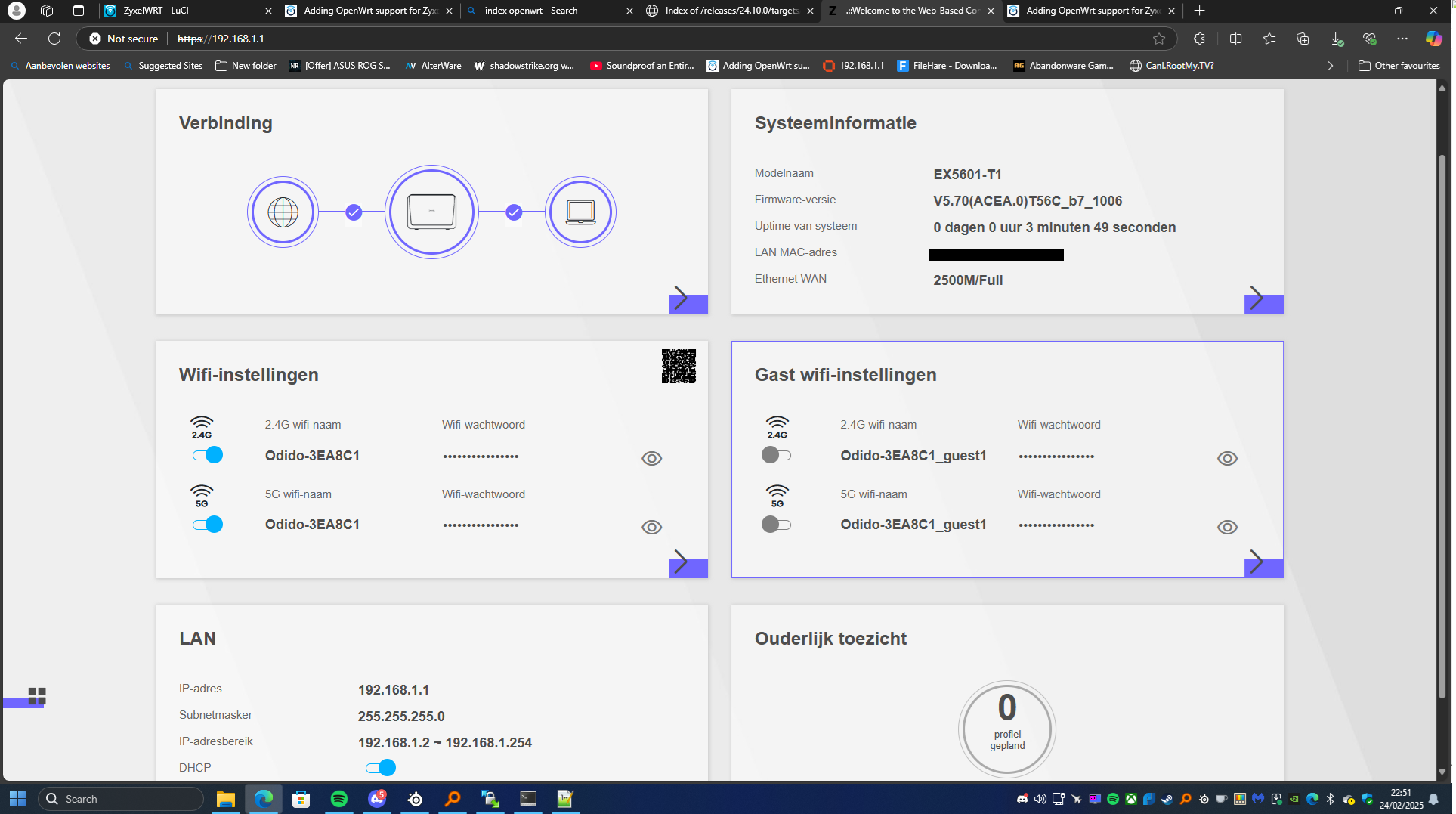
Task: Switch to the ZyxelWRT - LuCI tab
Action: coord(185,11)
